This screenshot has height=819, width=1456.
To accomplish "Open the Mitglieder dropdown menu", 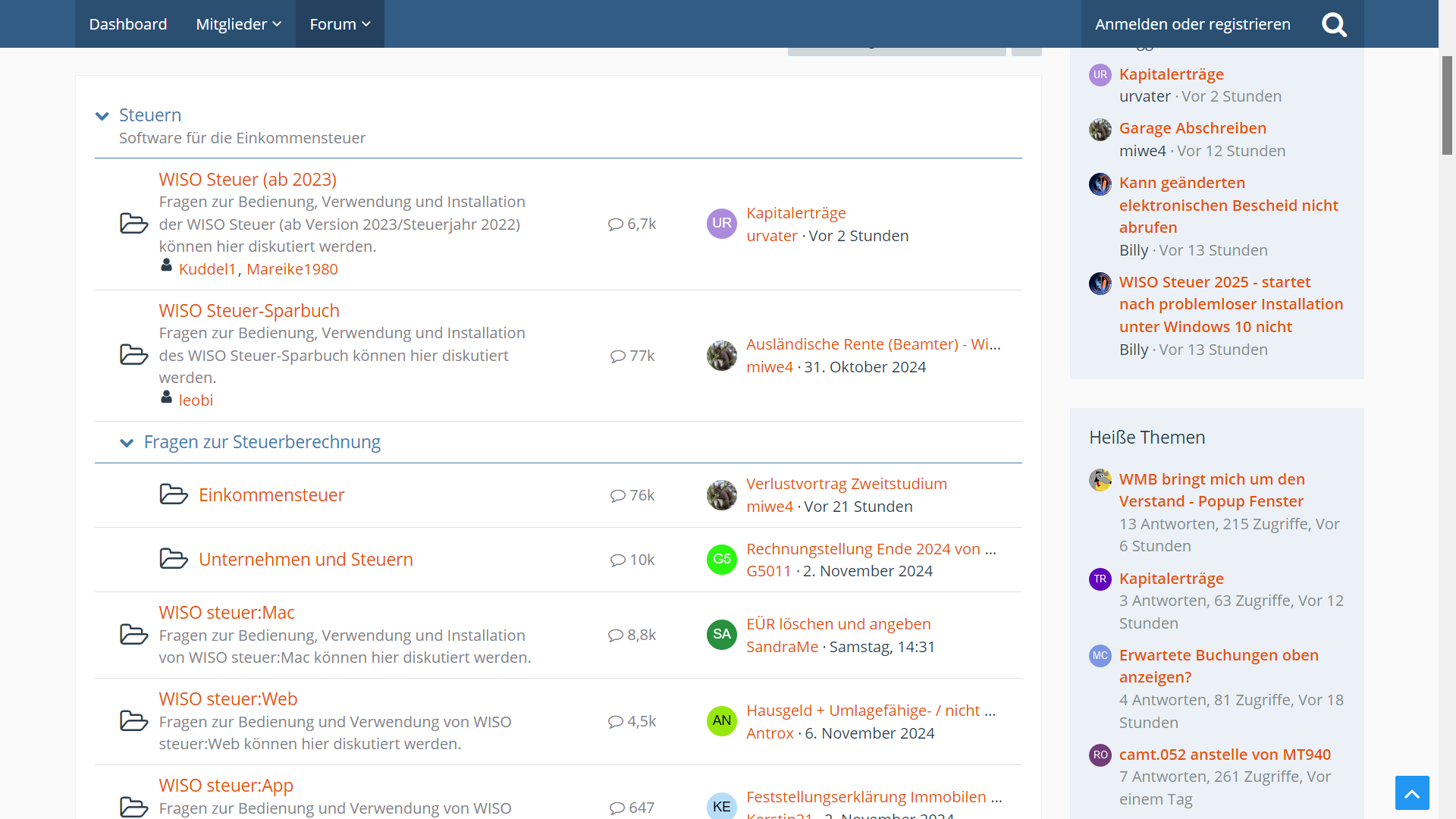I will tap(238, 24).
